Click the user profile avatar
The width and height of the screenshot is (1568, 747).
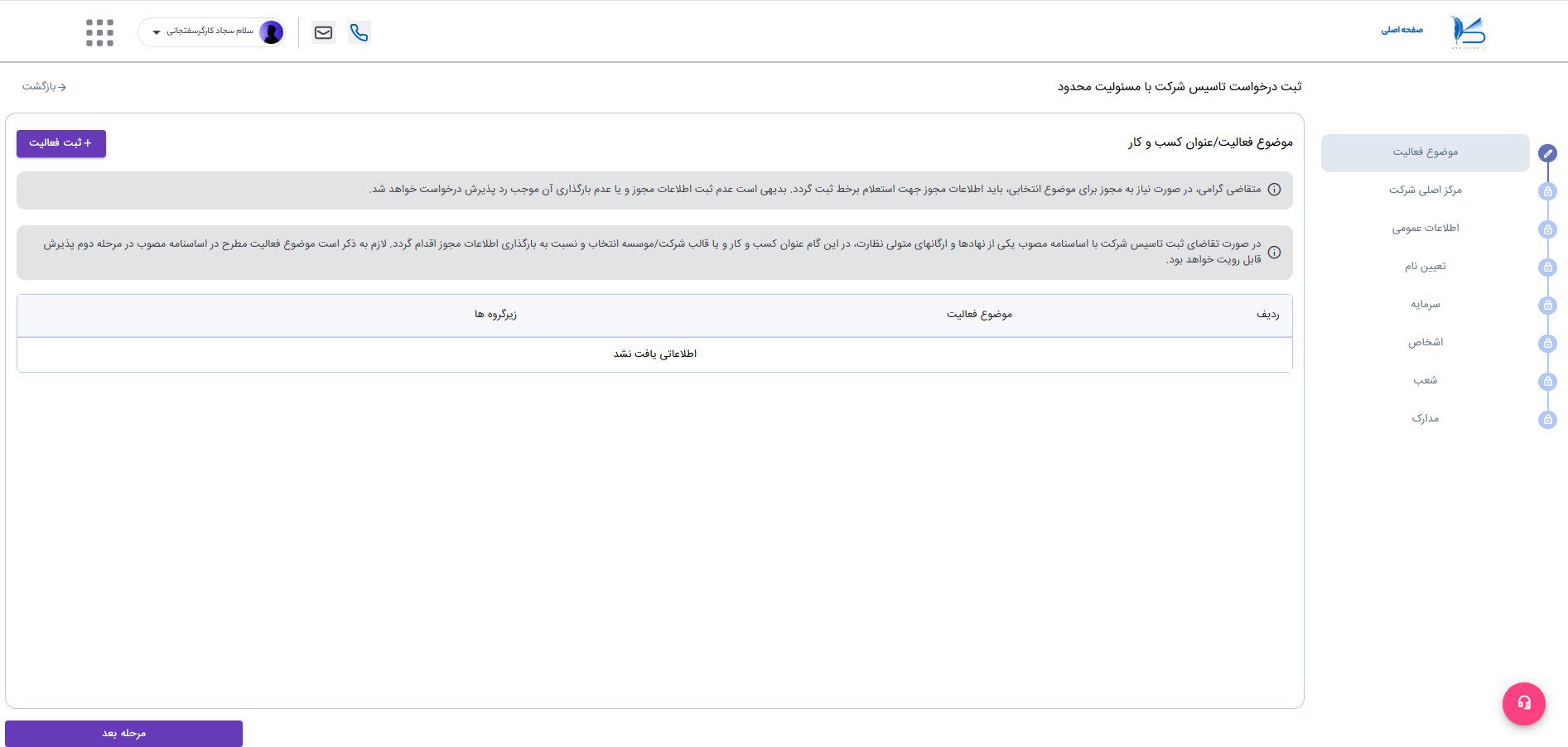271,32
